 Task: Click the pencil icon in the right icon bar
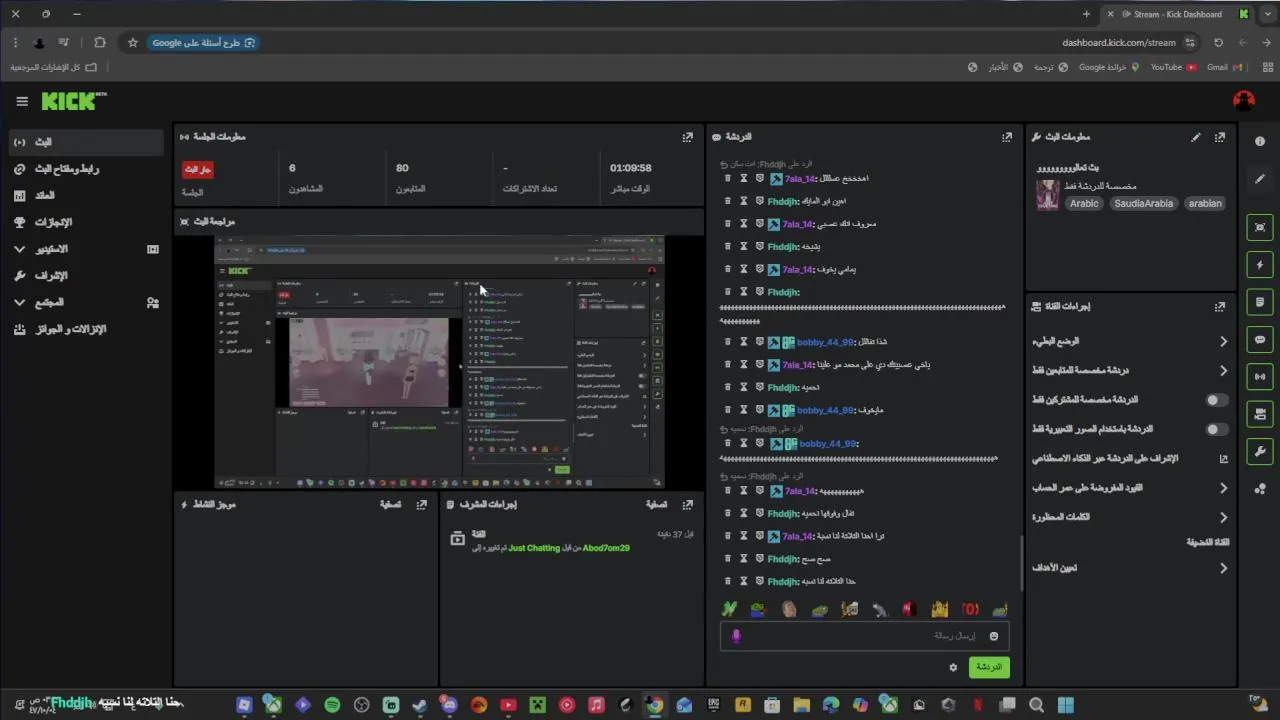(x=1260, y=179)
